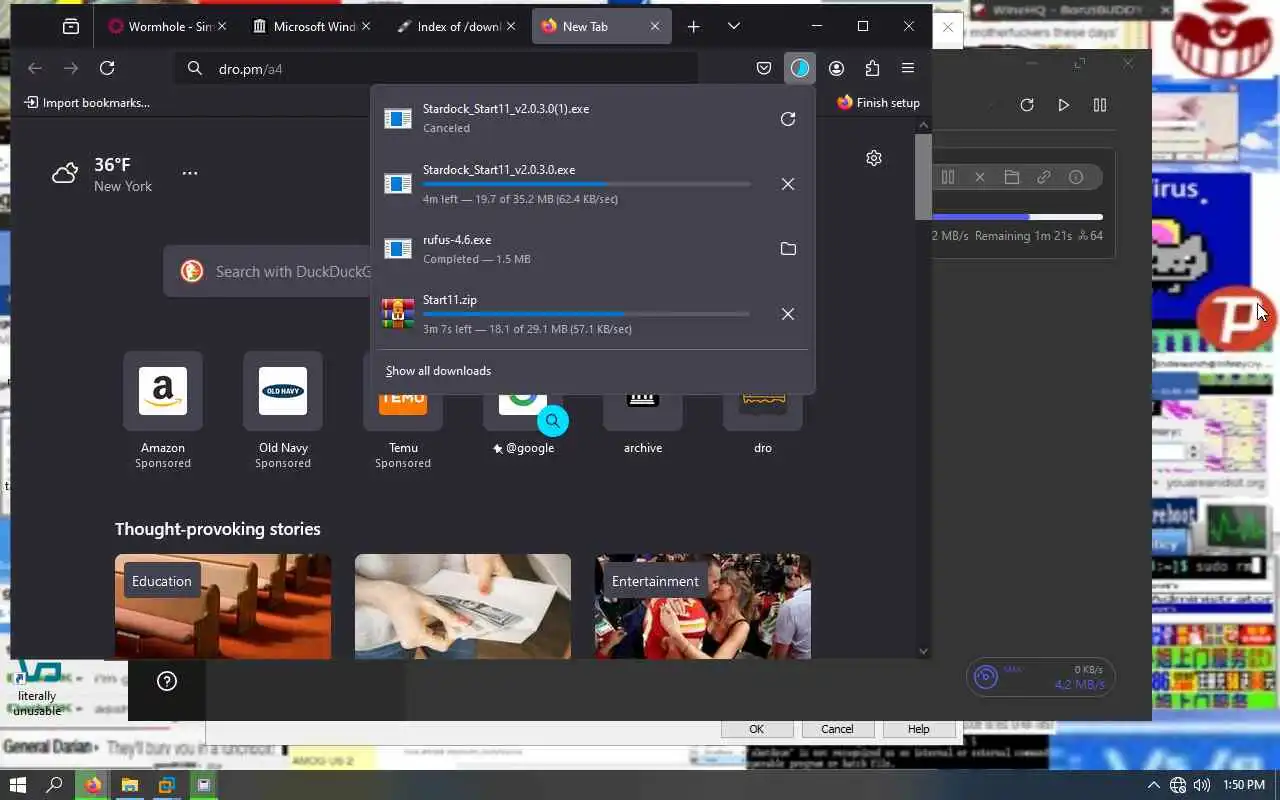Open the money envelope story card
This screenshot has width=1280, height=800.
coord(463,606)
